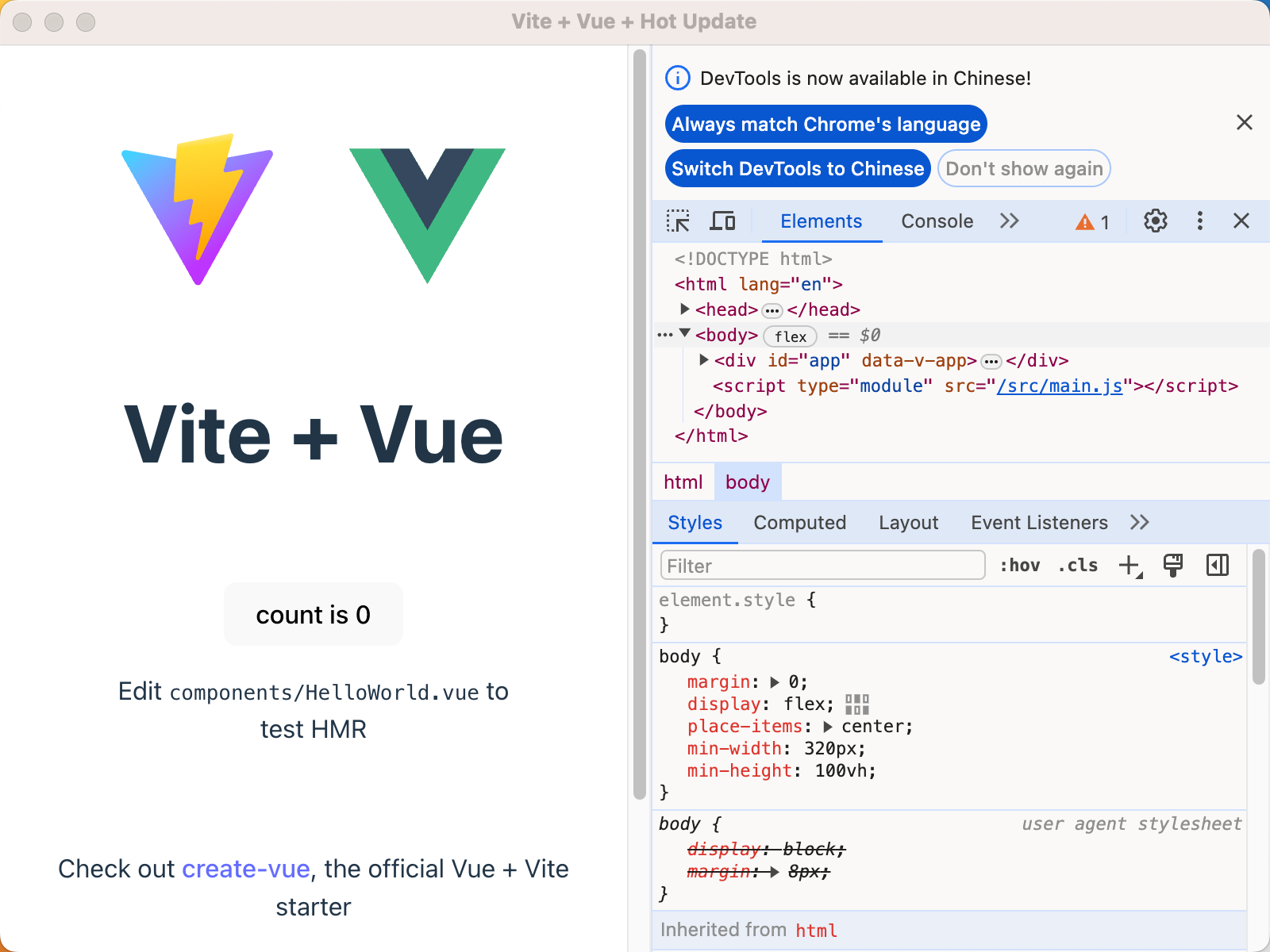Click the Styles pane scrollbar thumb
1270x952 pixels.
click(1258, 616)
